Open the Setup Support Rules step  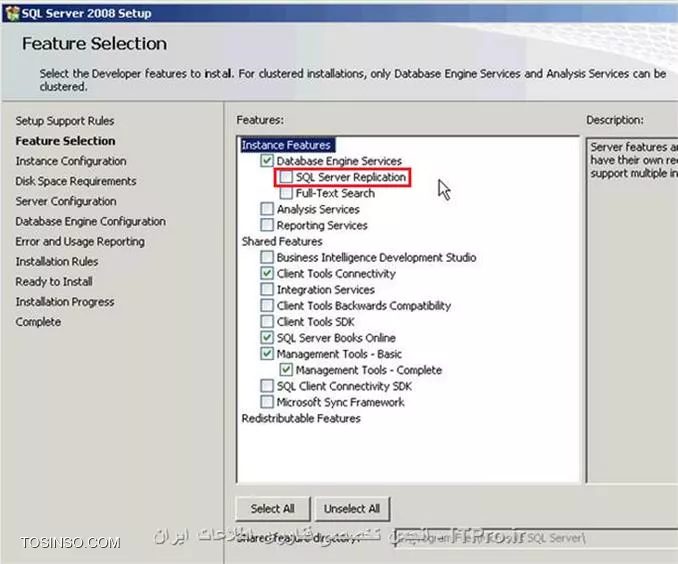(65, 121)
